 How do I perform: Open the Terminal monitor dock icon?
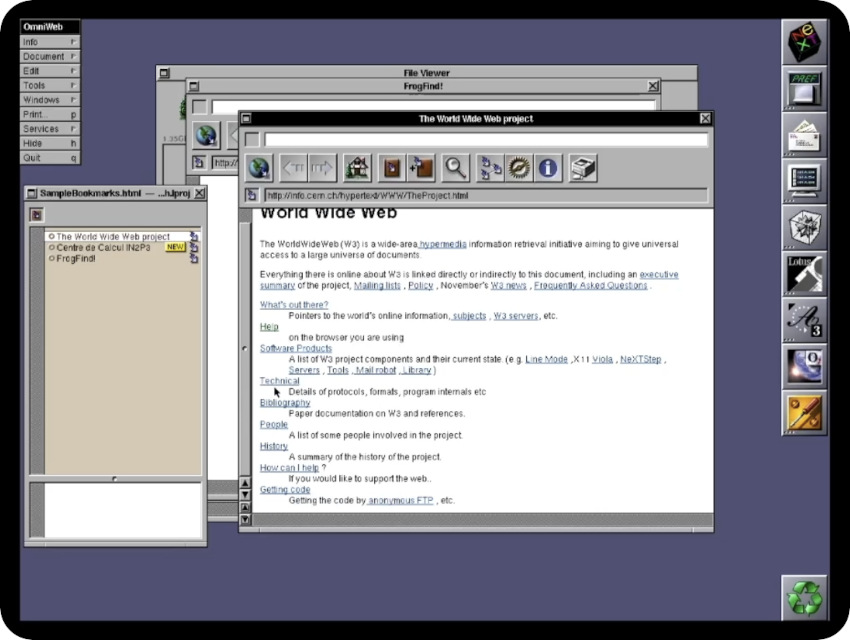[x=804, y=181]
